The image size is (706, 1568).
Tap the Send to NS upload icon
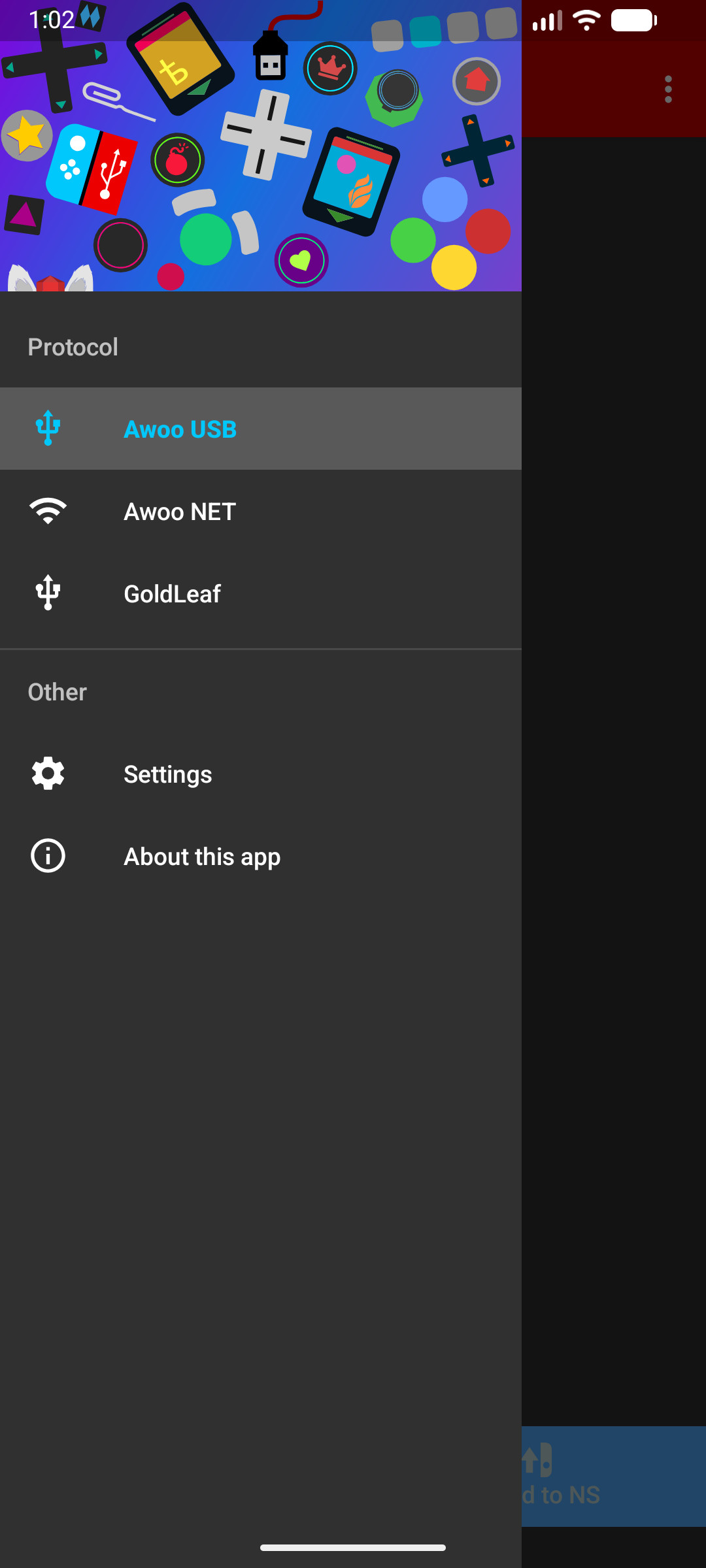pyautogui.click(x=537, y=1460)
